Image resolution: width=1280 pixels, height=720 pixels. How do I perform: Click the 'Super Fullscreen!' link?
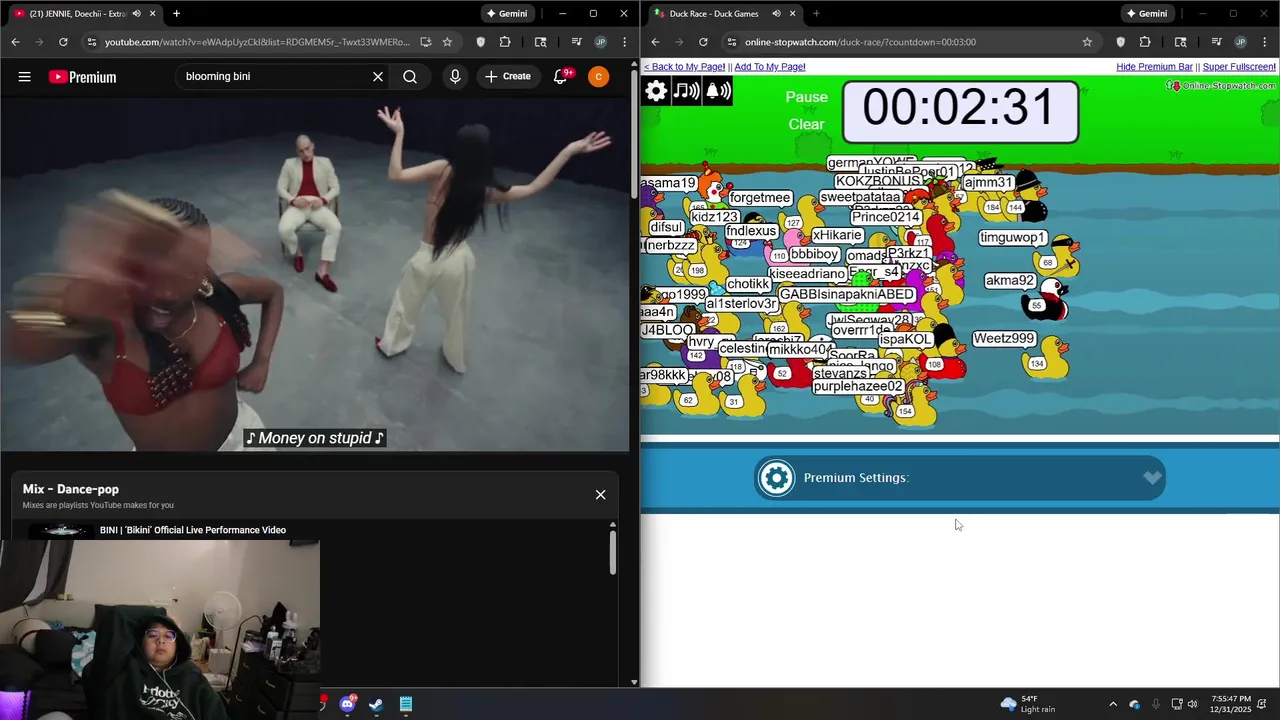pos(1239,67)
